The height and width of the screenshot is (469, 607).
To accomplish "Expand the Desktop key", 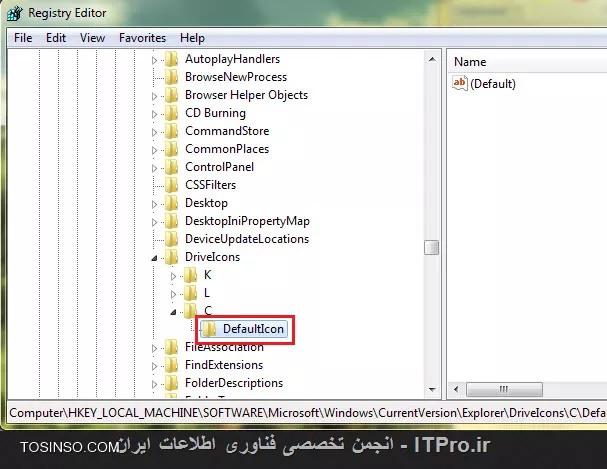I will 154,204.
